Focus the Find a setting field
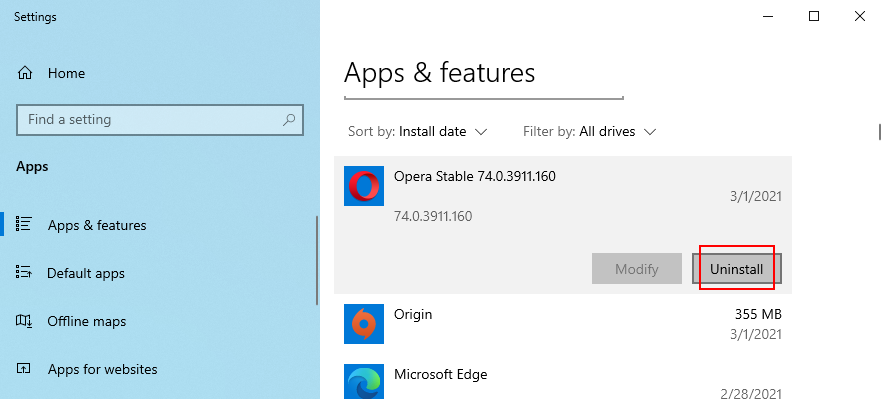The width and height of the screenshot is (883, 399). [160, 119]
